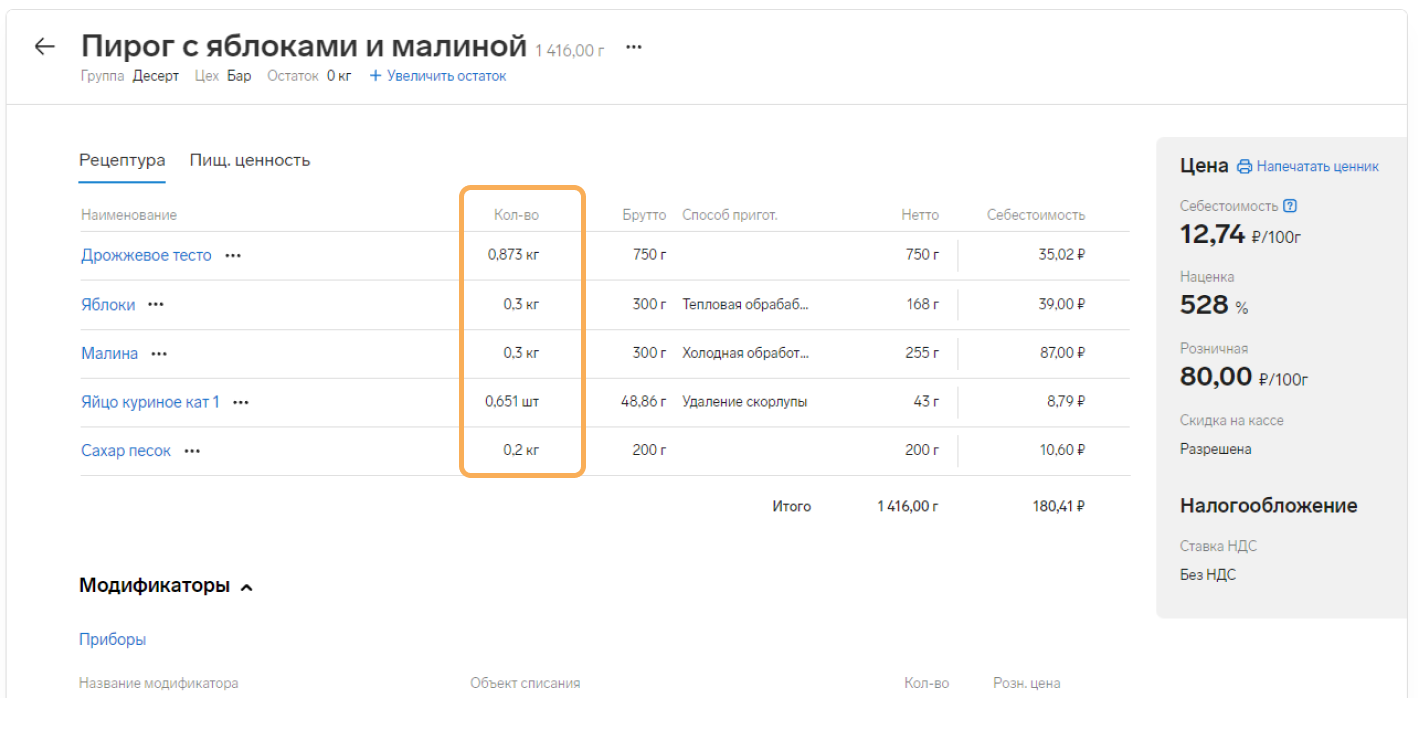The image size is (1418, 742).
Task: Click the Разрешена discount status
Action: 1216,450
